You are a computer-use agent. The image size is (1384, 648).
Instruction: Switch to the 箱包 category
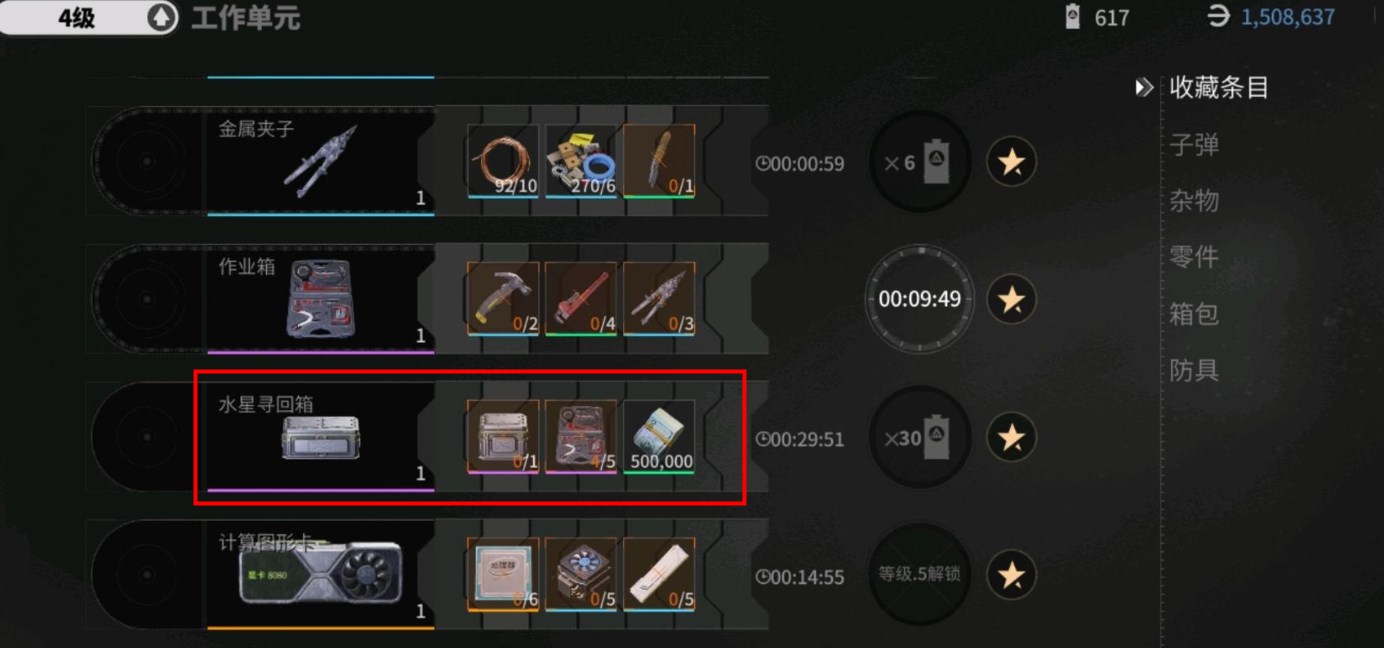click(1194, 314)
